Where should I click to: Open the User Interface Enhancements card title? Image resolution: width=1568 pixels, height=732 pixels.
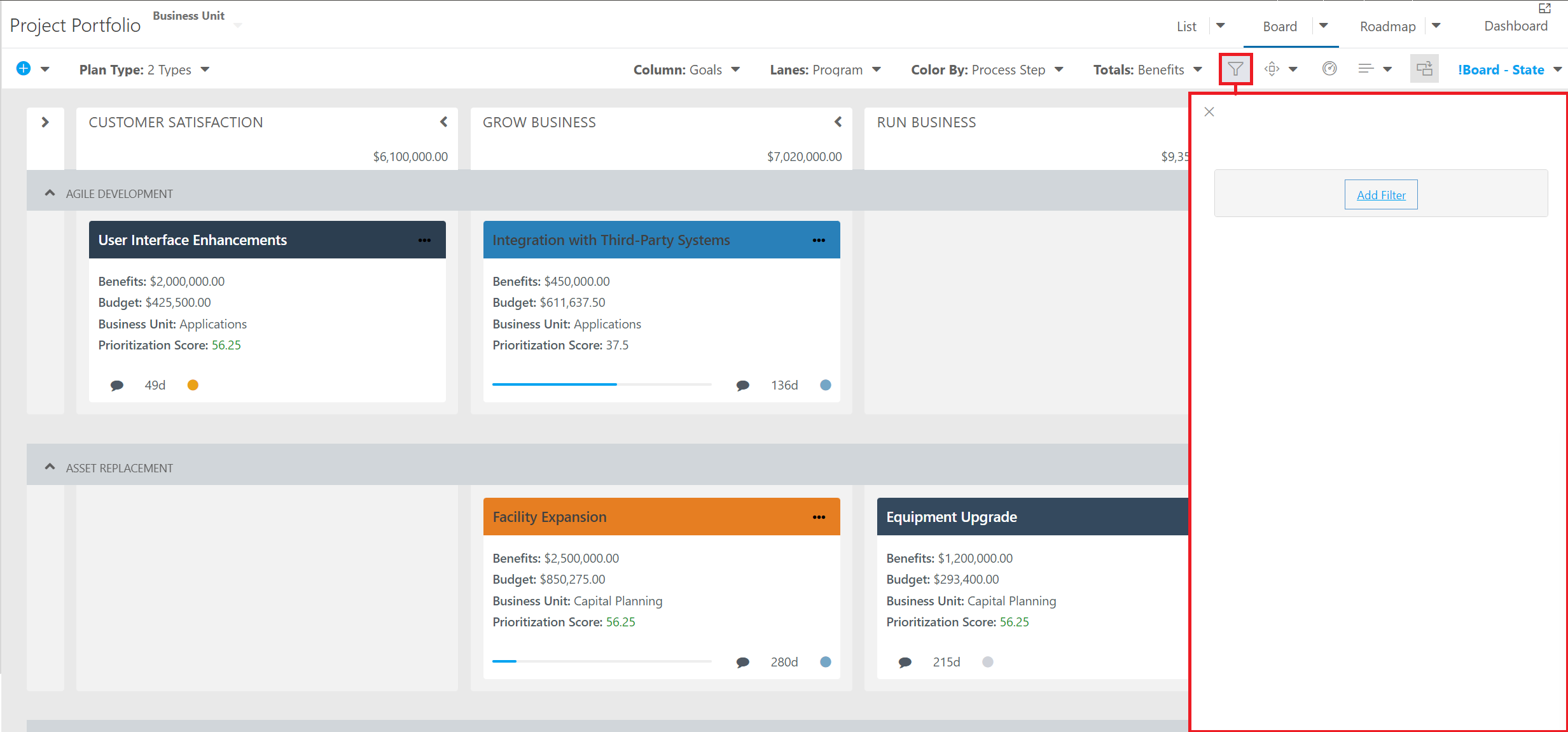click(x=193, y=240)
